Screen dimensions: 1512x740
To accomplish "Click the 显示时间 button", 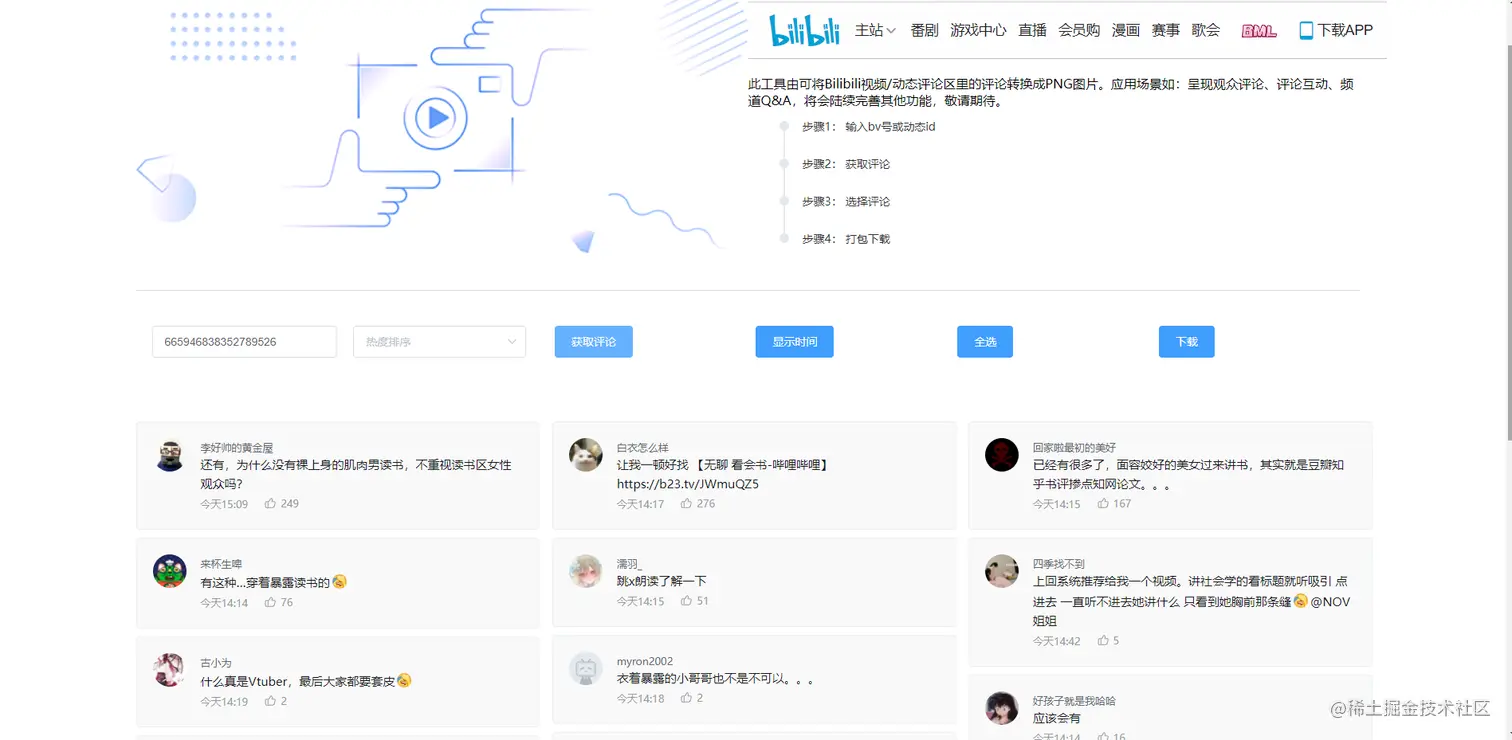I will [795, 342].
